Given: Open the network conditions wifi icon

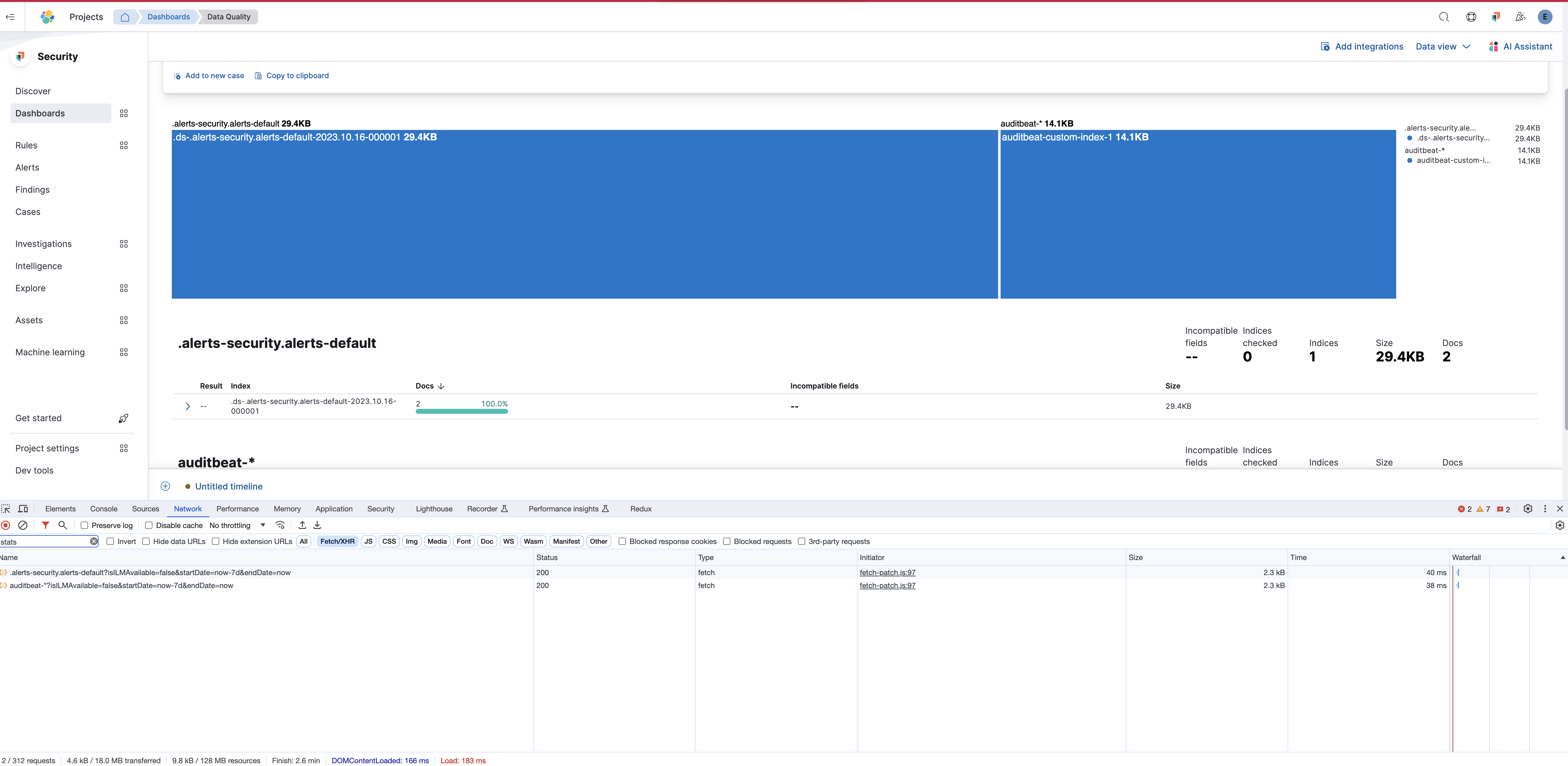Looking at the screenshot, I should [x=280, y=525].
